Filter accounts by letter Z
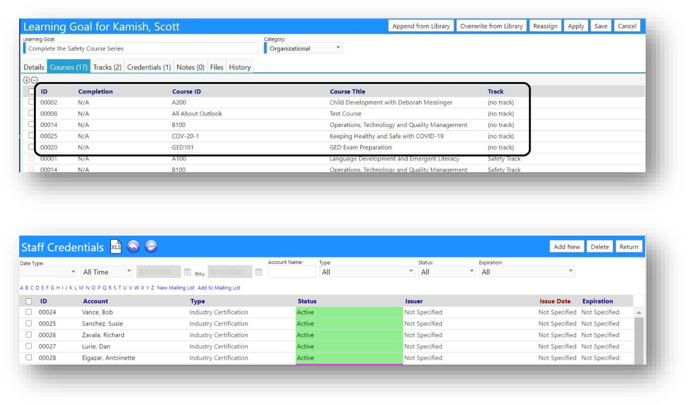Viewport: 687px width, 405px height. point(152,288)
